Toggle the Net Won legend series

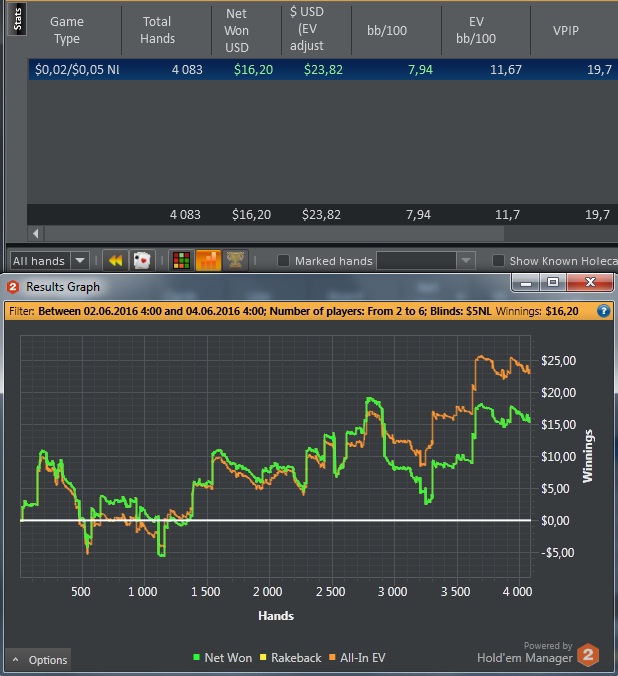(x=223, y=657)
